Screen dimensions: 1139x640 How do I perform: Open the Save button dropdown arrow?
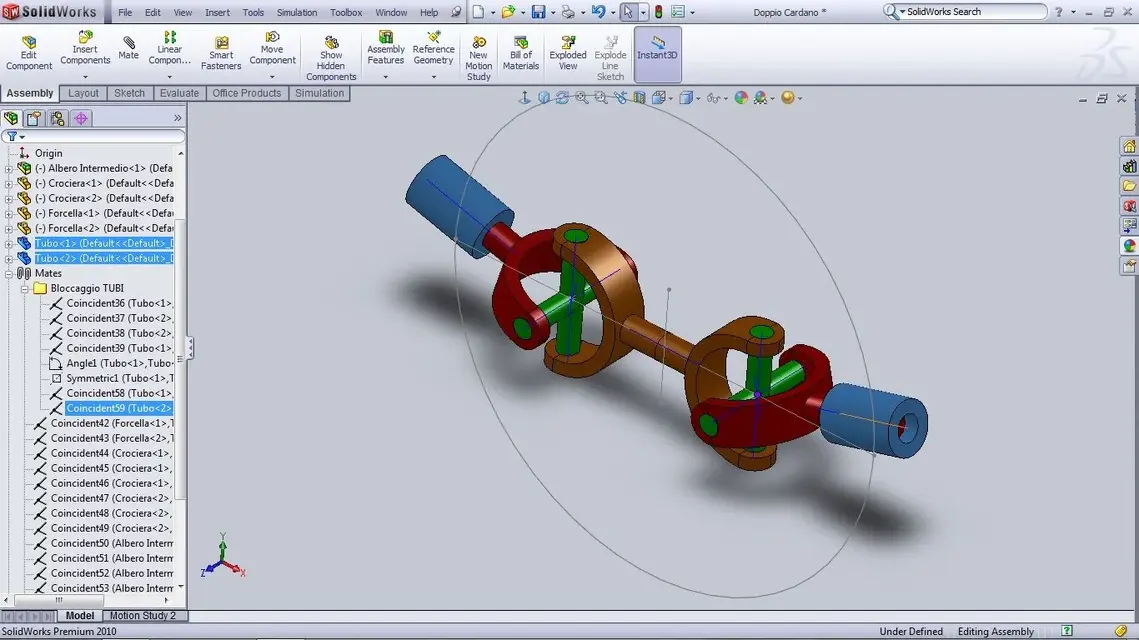(552, 12)
